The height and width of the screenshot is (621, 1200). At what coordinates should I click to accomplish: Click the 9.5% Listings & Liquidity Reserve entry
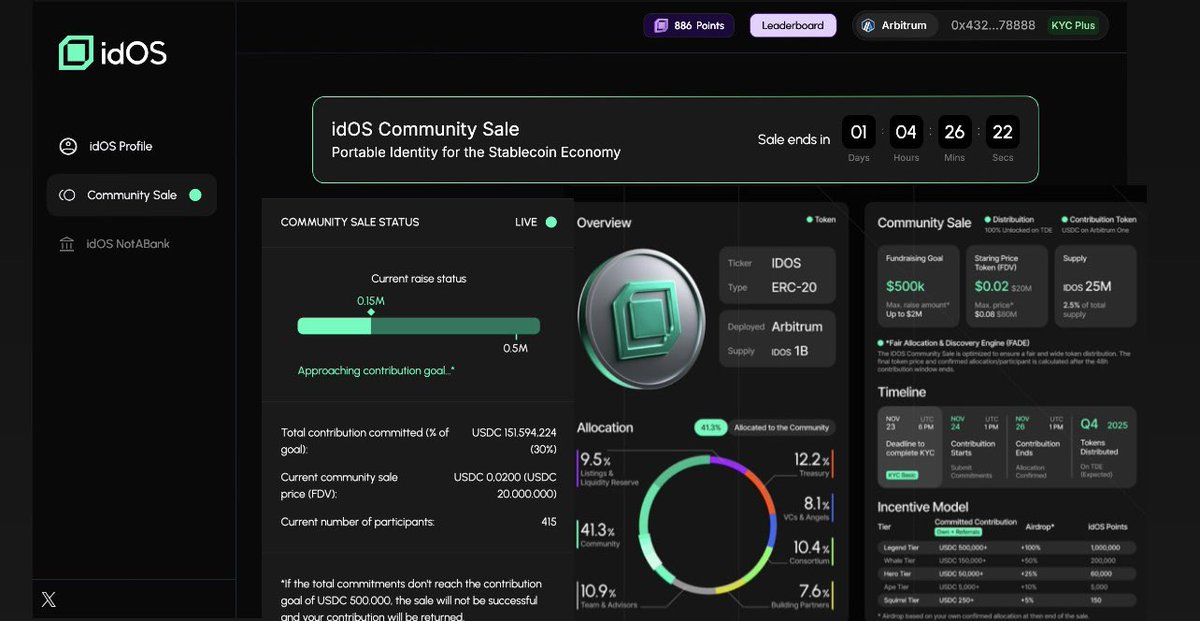click(608, 468)
